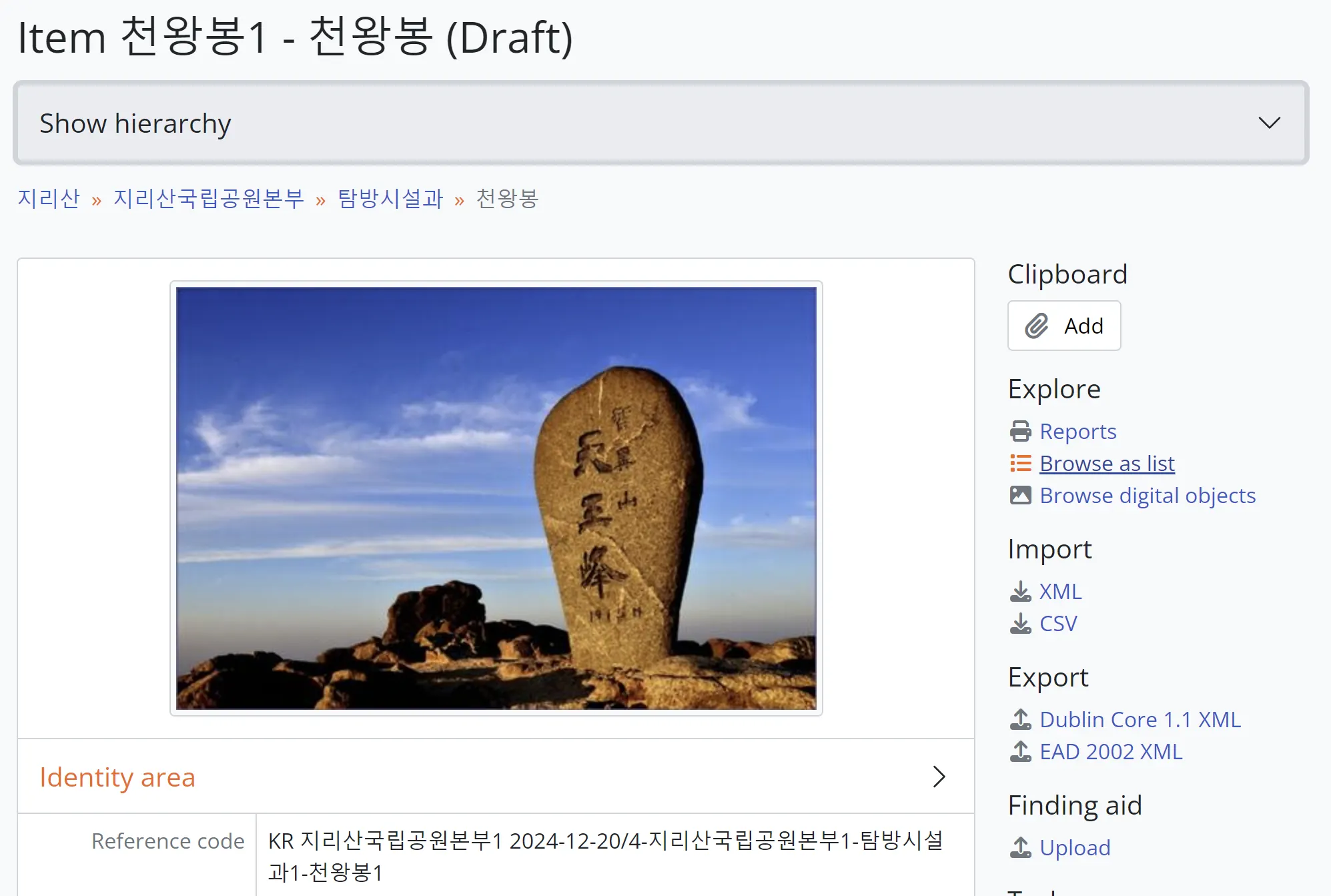Image resolution: width=1331 pixels, height=896 pixels.
Task: Click the Identity area heading
Action: [x=117, y=777]
